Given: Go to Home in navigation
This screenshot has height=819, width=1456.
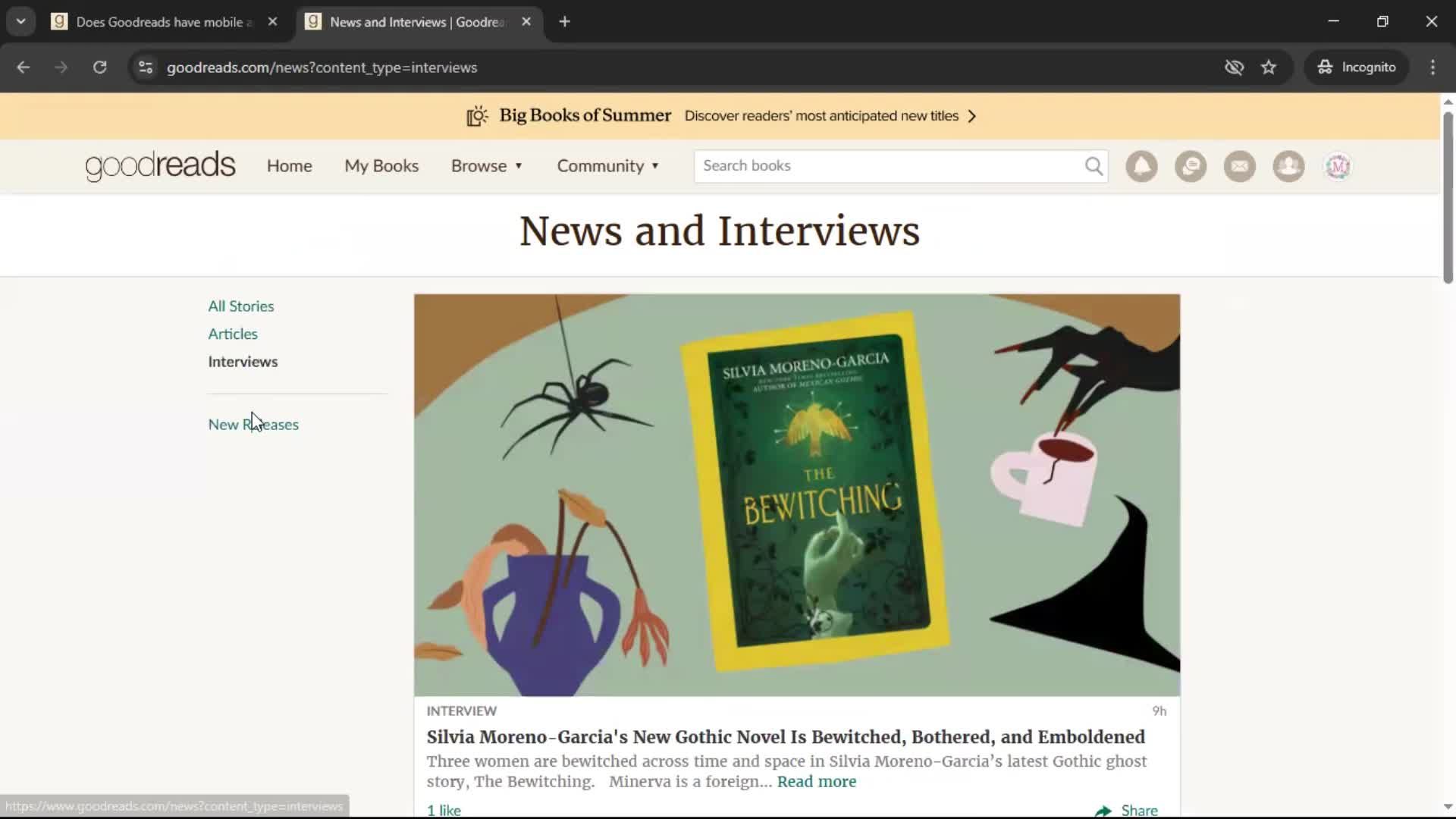Looking at the screenshot, I should point(289,166).
